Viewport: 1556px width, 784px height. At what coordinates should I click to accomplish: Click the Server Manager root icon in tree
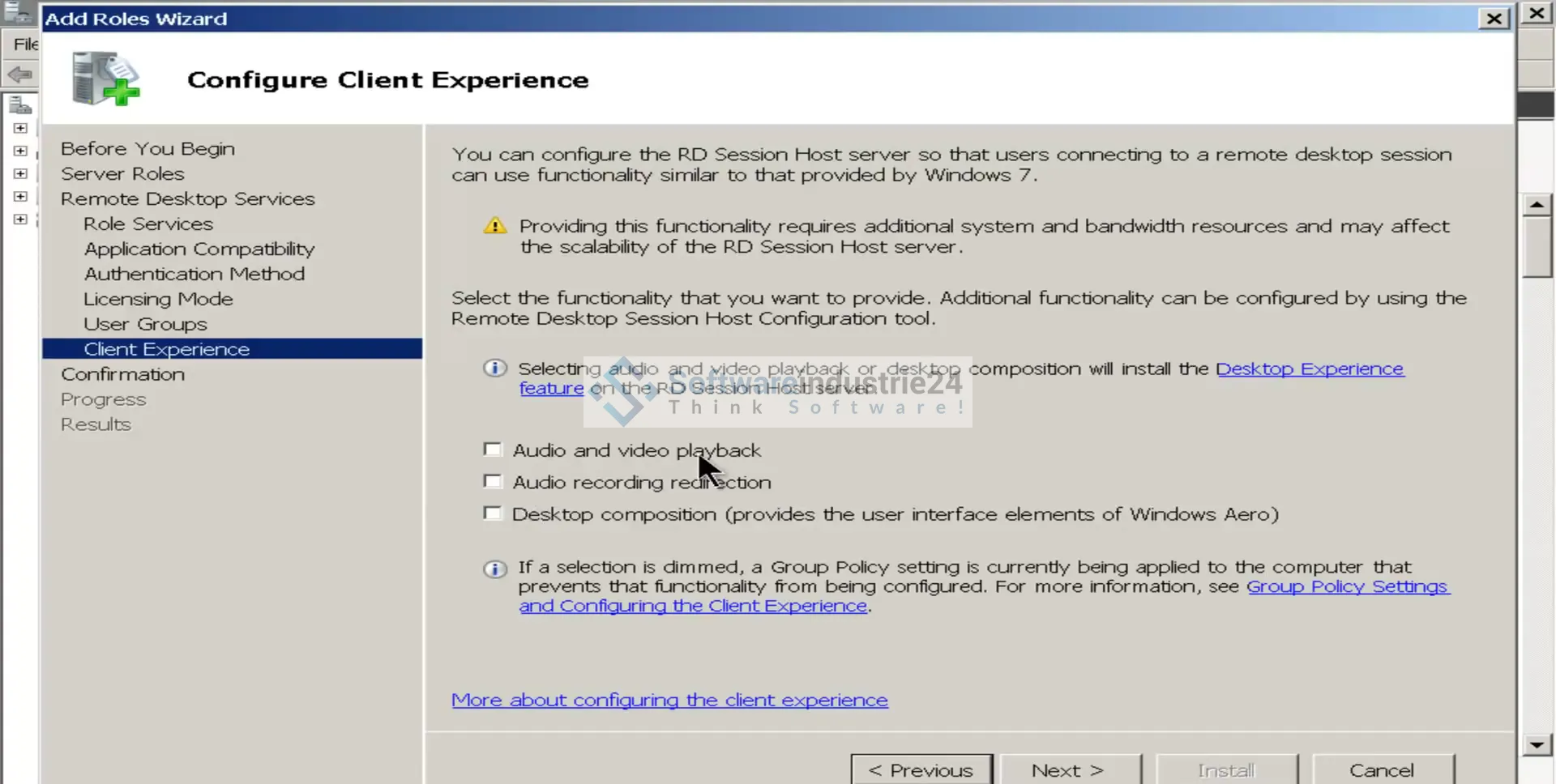point(20,105)
